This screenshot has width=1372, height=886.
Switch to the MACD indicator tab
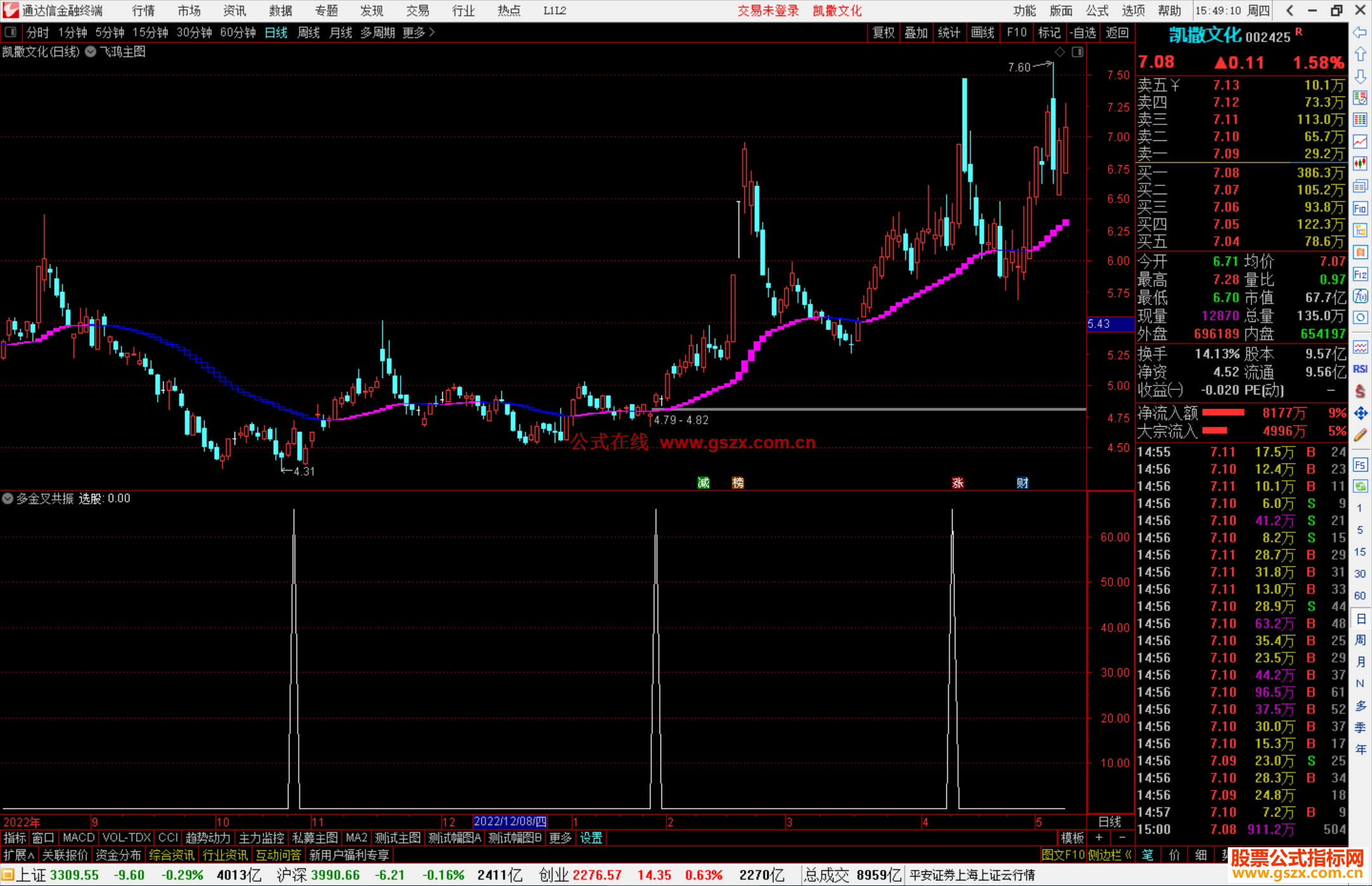tap(78, 838)
